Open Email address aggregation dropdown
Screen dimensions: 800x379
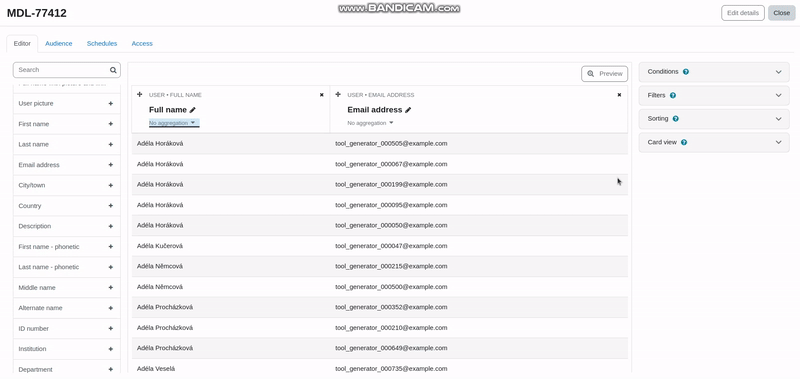(x=370, y=123)
